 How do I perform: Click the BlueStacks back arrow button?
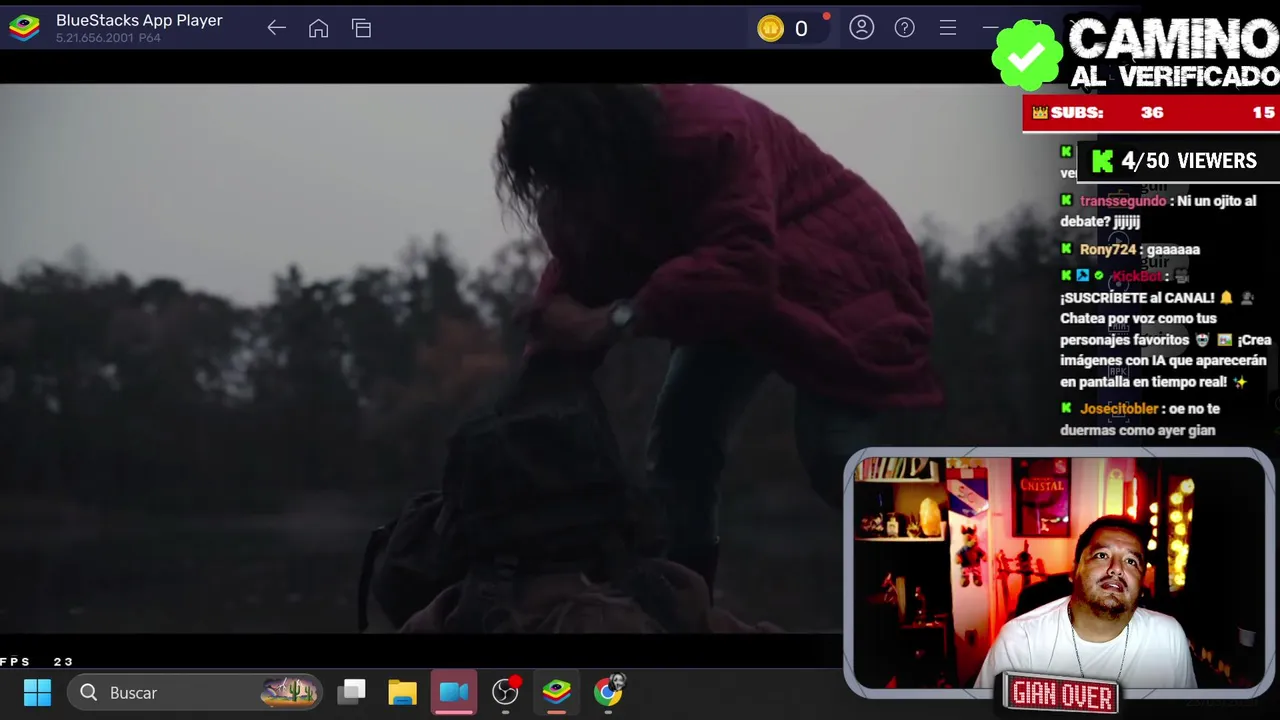pyautogui.click(x=277, y=28)
